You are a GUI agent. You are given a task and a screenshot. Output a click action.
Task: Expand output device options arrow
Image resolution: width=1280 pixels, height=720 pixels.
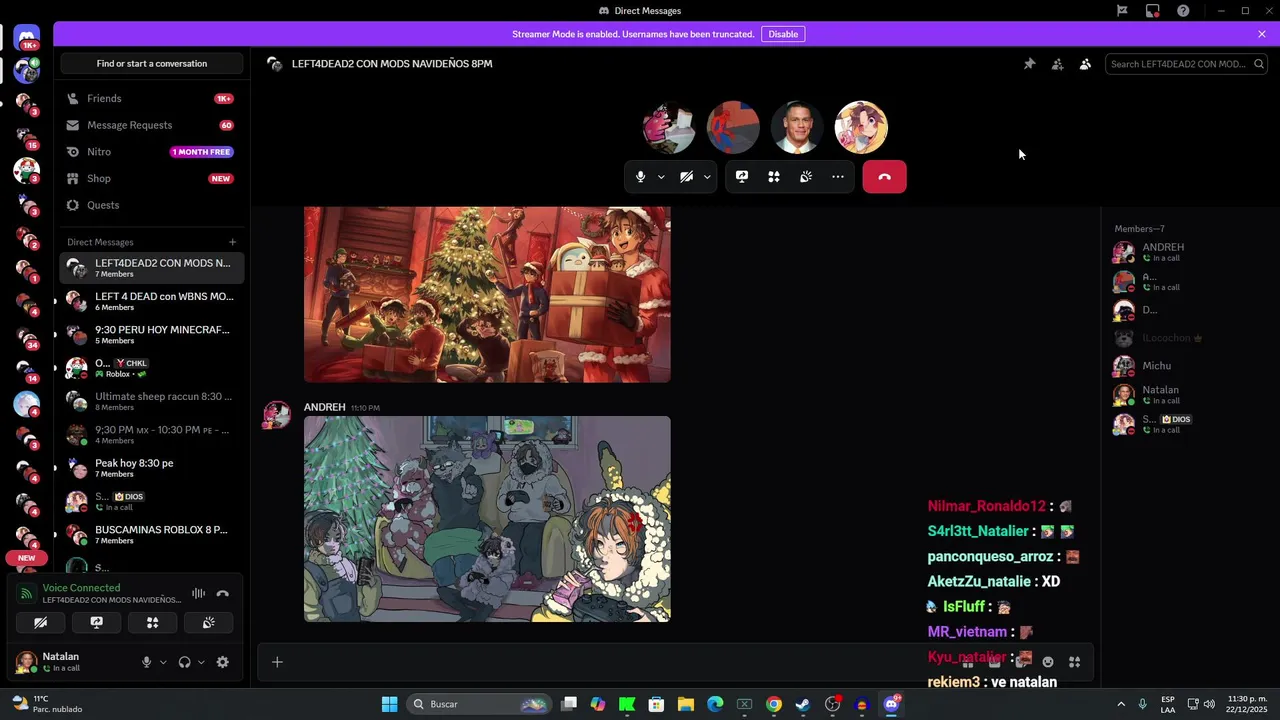coord(201,662)
